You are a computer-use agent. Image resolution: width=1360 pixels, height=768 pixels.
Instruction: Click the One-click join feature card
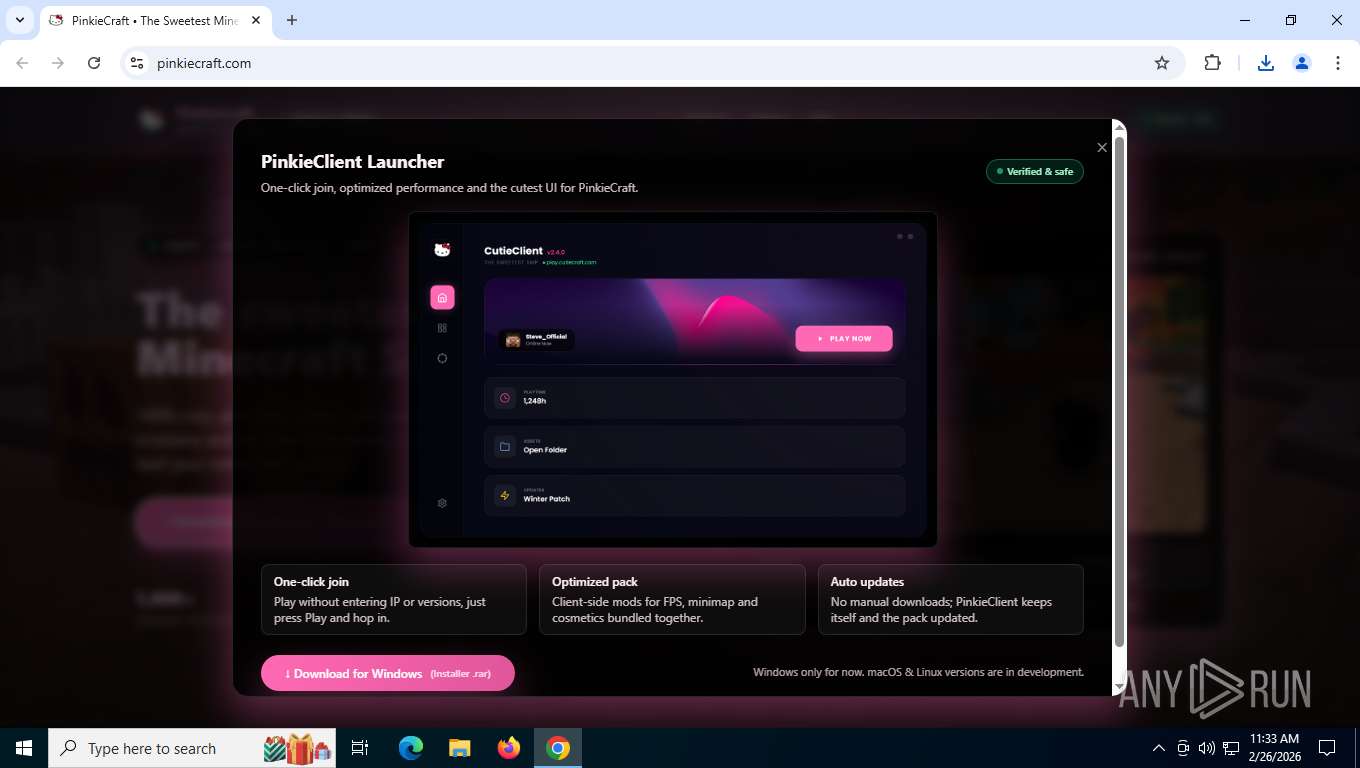394,600
